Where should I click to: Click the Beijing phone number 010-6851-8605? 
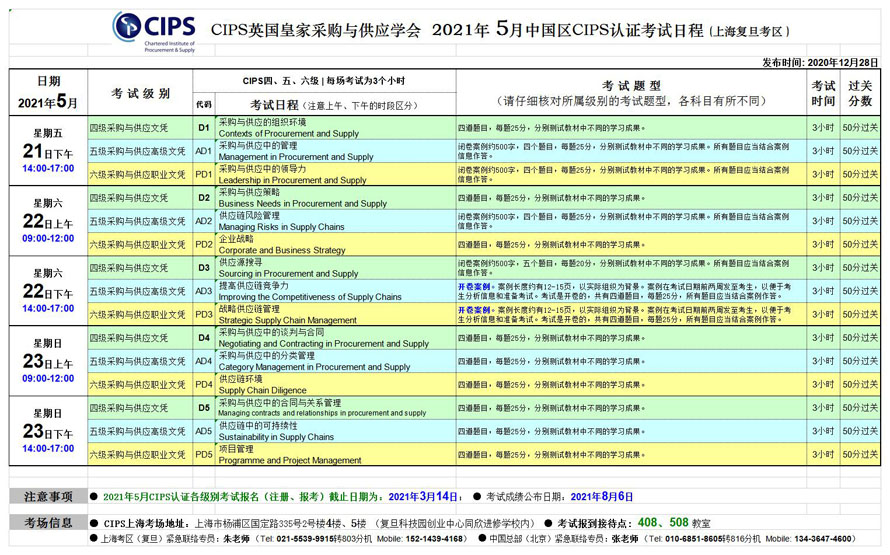click(x=696, y=539)
